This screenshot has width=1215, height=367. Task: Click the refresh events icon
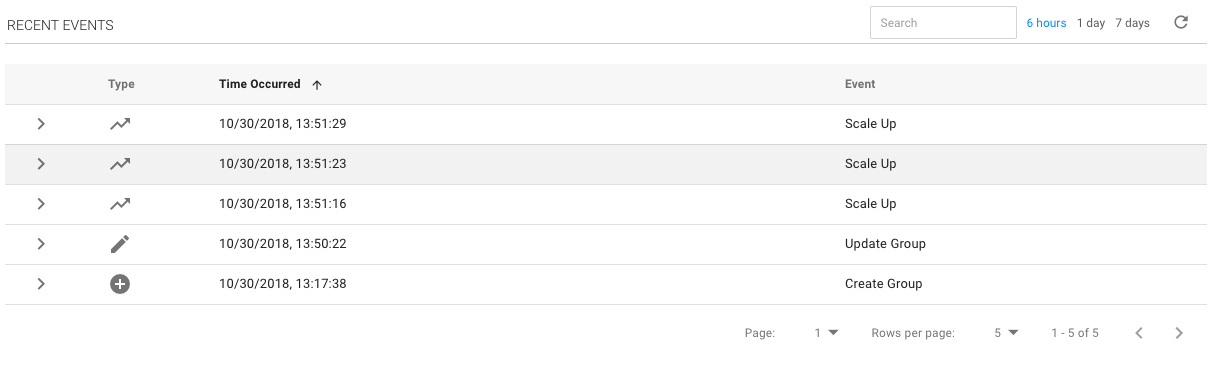tap(1181, 22)
